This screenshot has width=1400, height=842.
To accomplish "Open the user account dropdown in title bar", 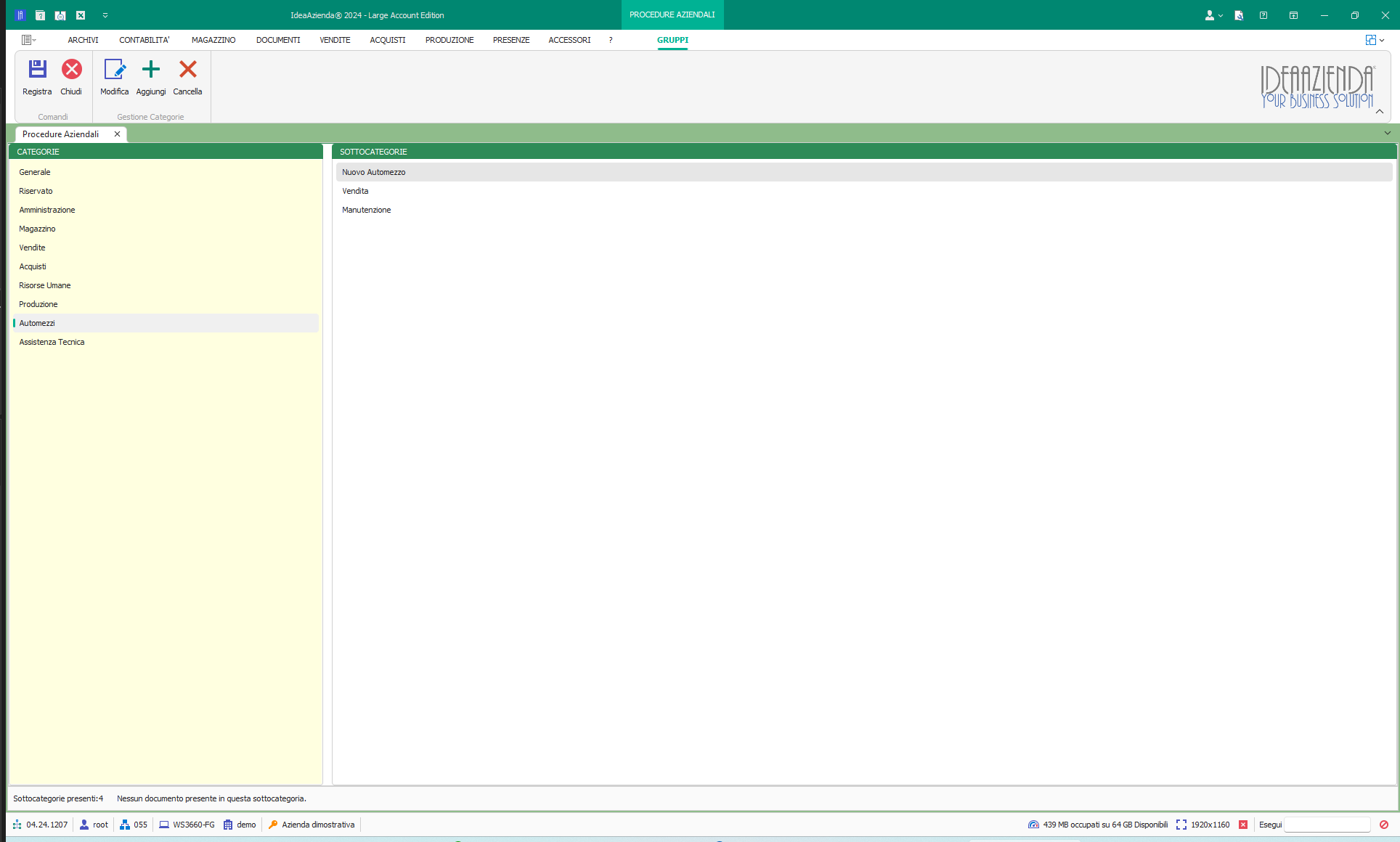I will click(x=1213, y=15).
